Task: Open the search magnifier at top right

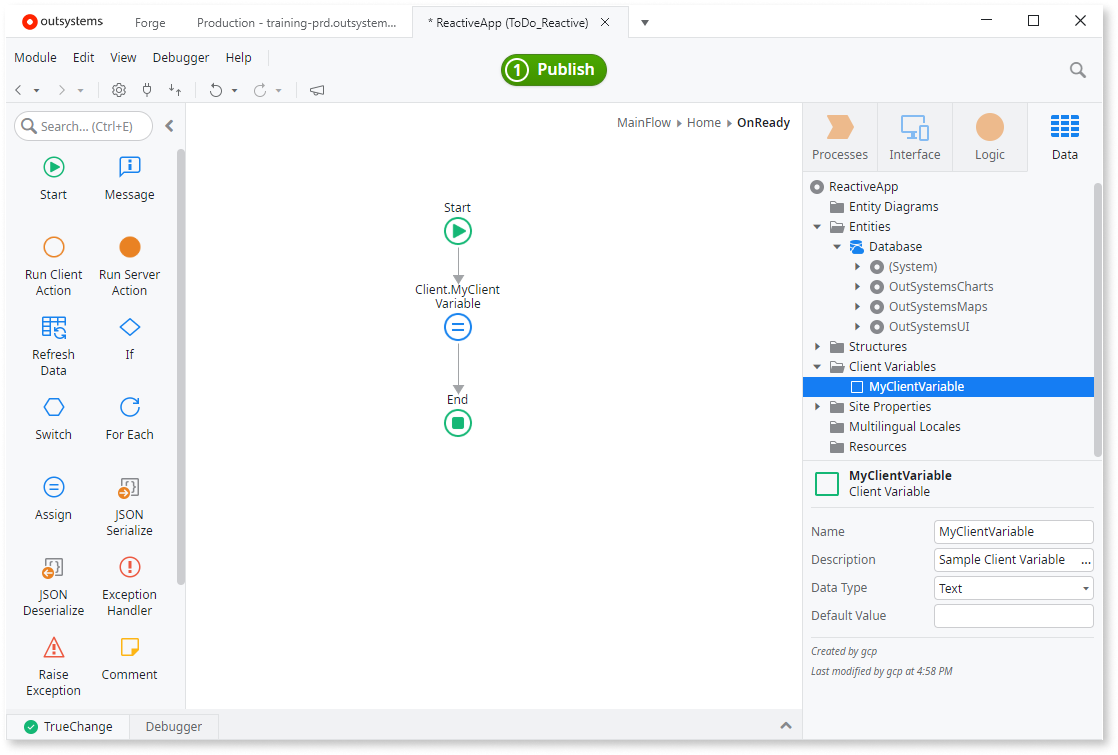Action: (1076, 70)
